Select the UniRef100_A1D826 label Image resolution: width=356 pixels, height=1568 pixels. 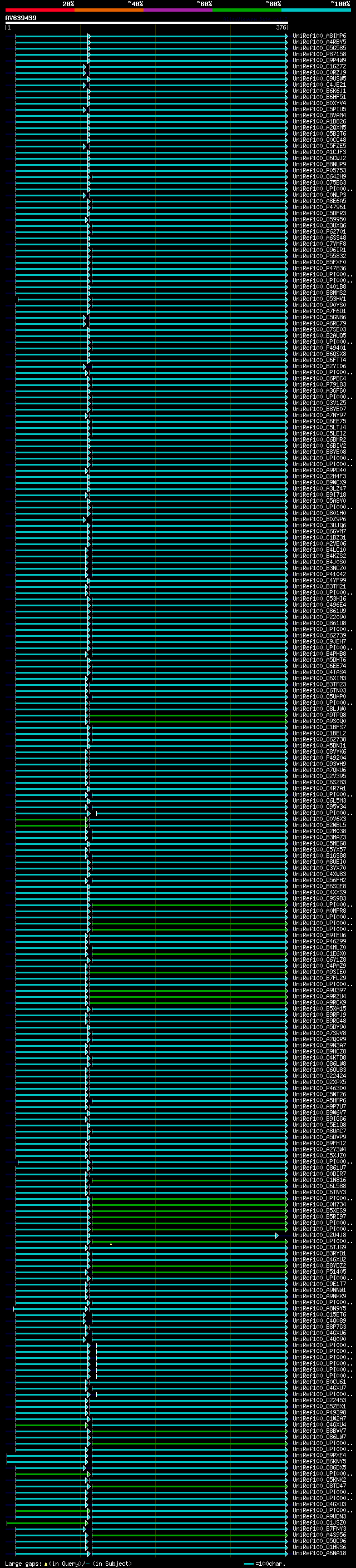[x=319, y=121]
